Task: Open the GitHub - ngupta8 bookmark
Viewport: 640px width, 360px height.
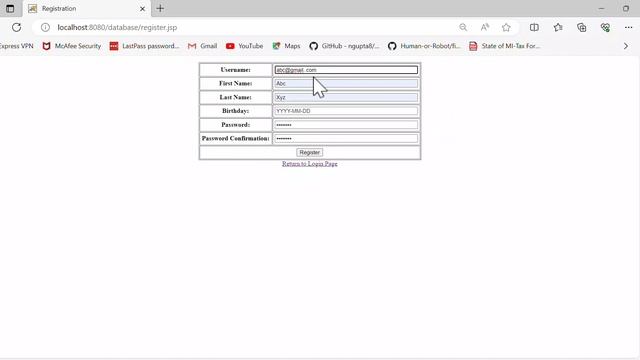Action: point(344,46)
